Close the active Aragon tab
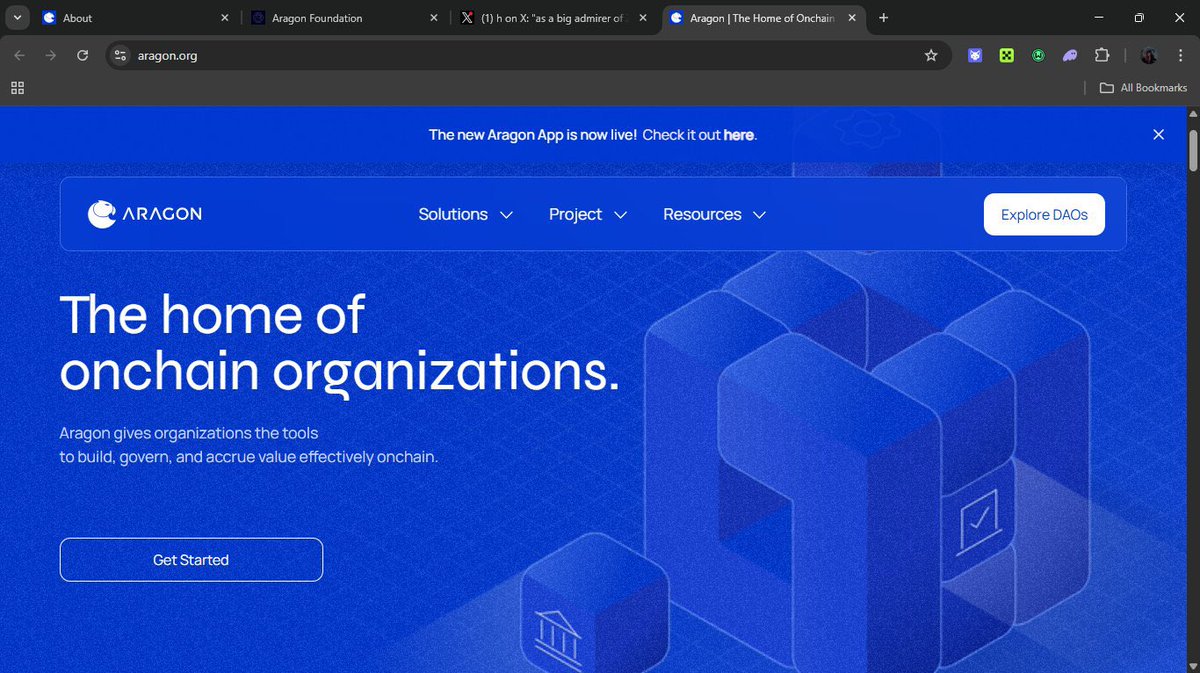 point(851,18)
